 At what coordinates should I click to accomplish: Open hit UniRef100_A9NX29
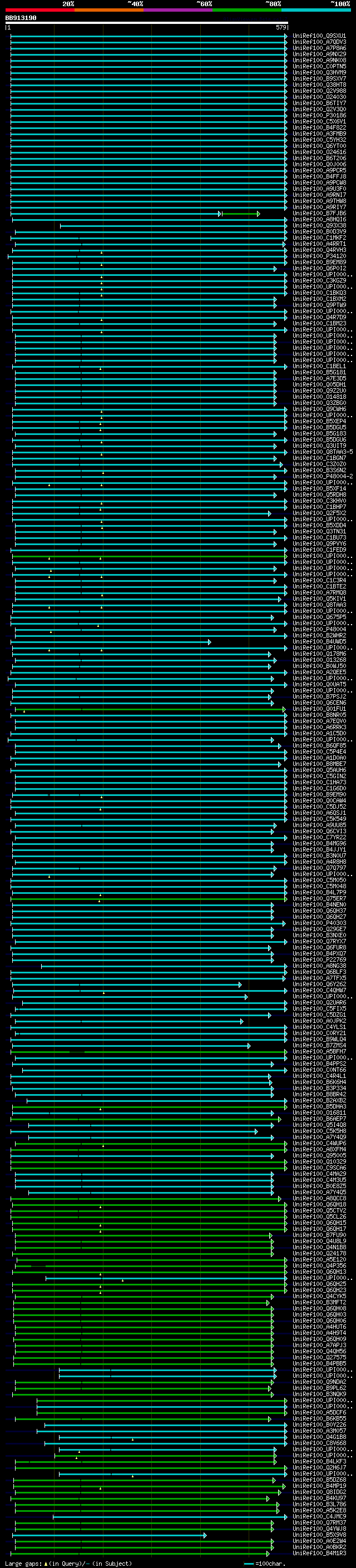[319, 54]
